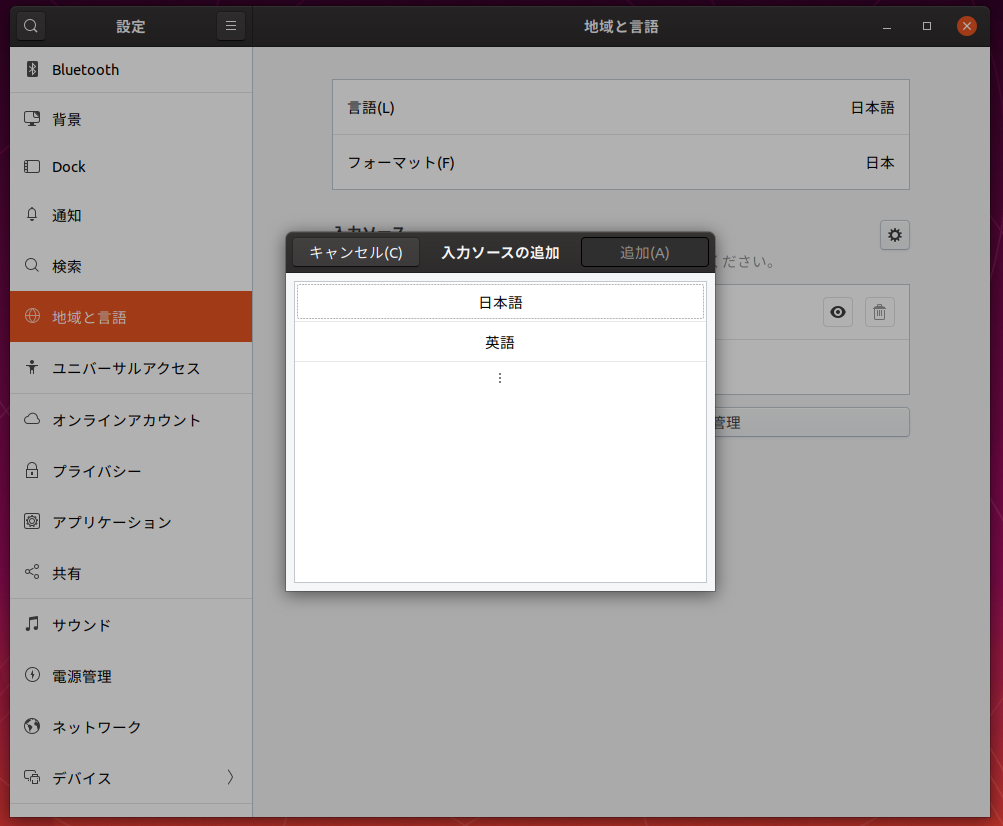Go to 背景 settings panel
The image size is (1003, 826).
coord(131,119)
